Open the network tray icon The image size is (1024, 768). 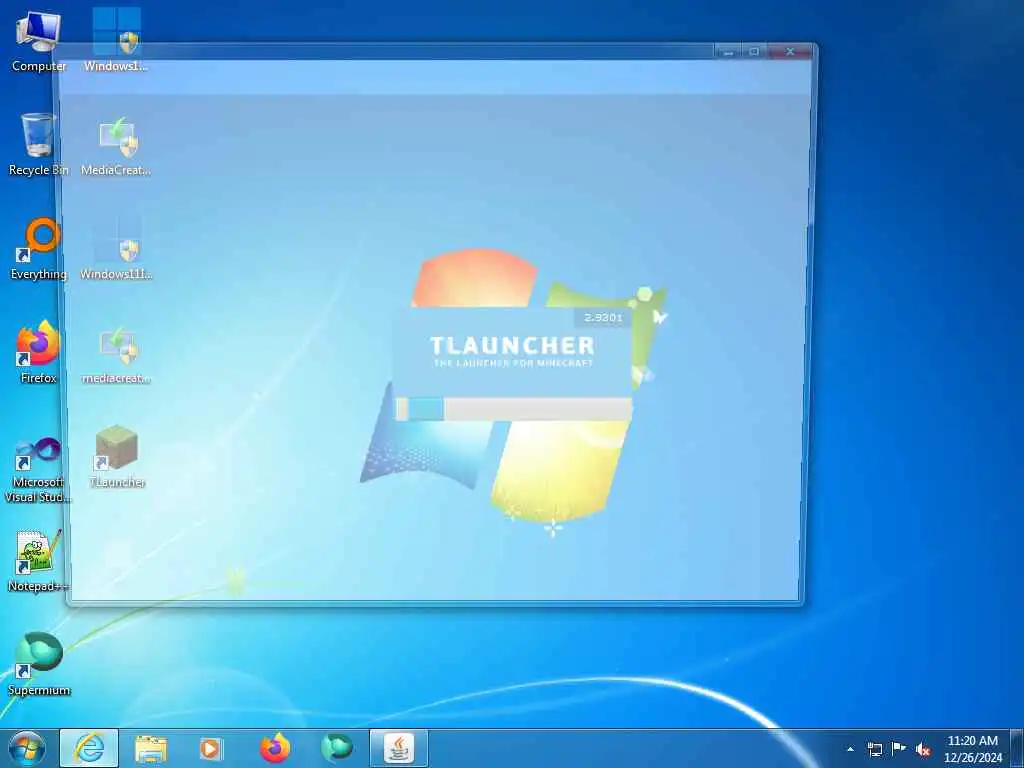(x=874, y=749)
